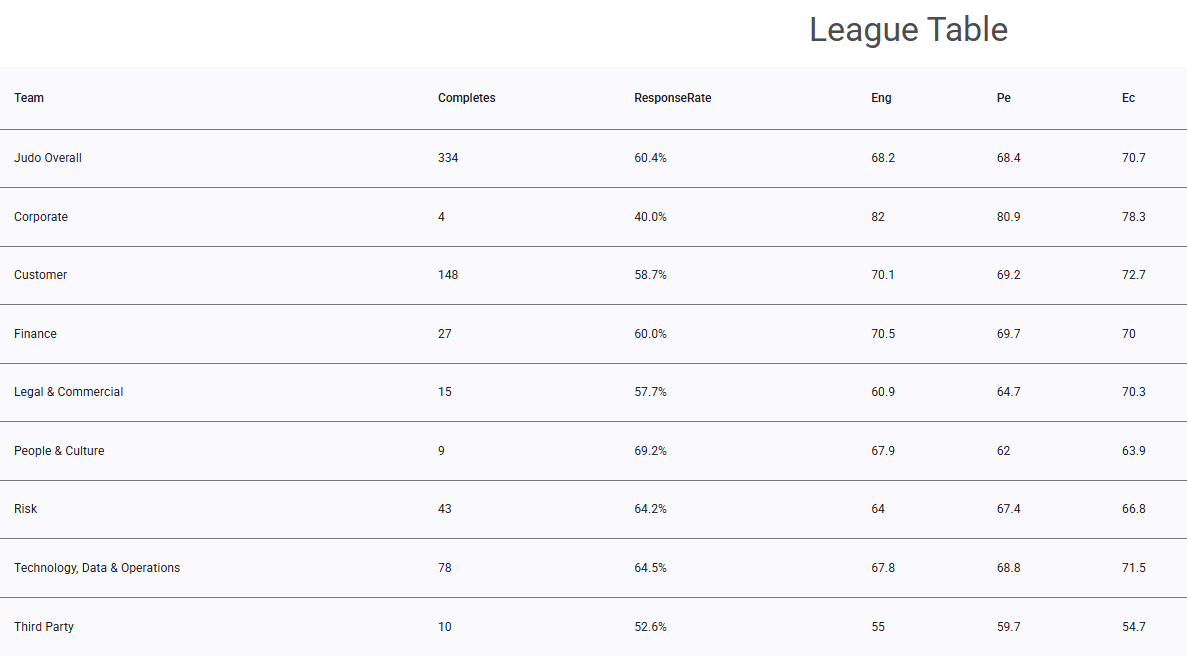Choose the People & Culture row
The height and width of the screenshot is (656, 1187).
point(594,451)
